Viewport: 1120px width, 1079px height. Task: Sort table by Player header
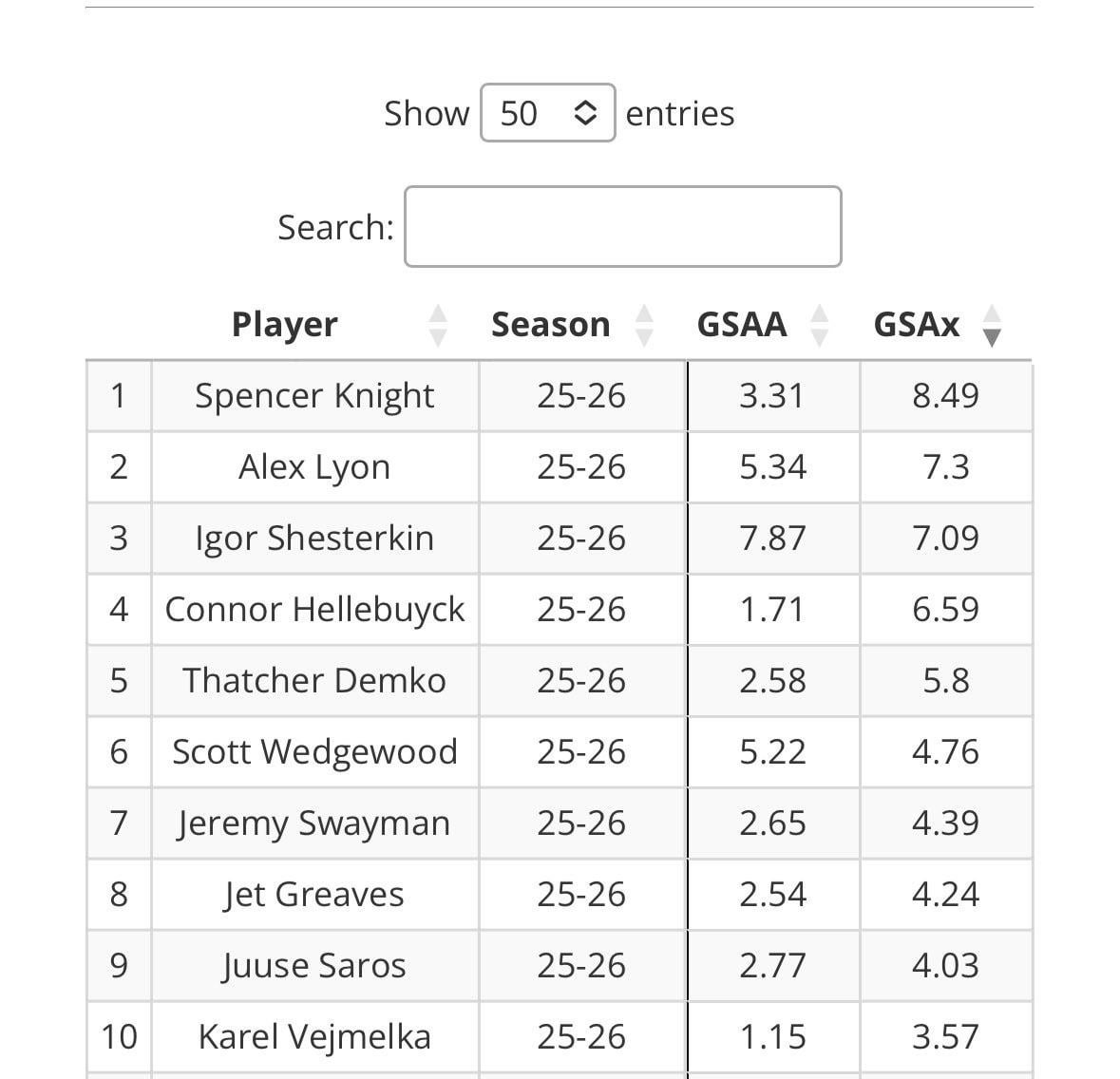point(284,325)
